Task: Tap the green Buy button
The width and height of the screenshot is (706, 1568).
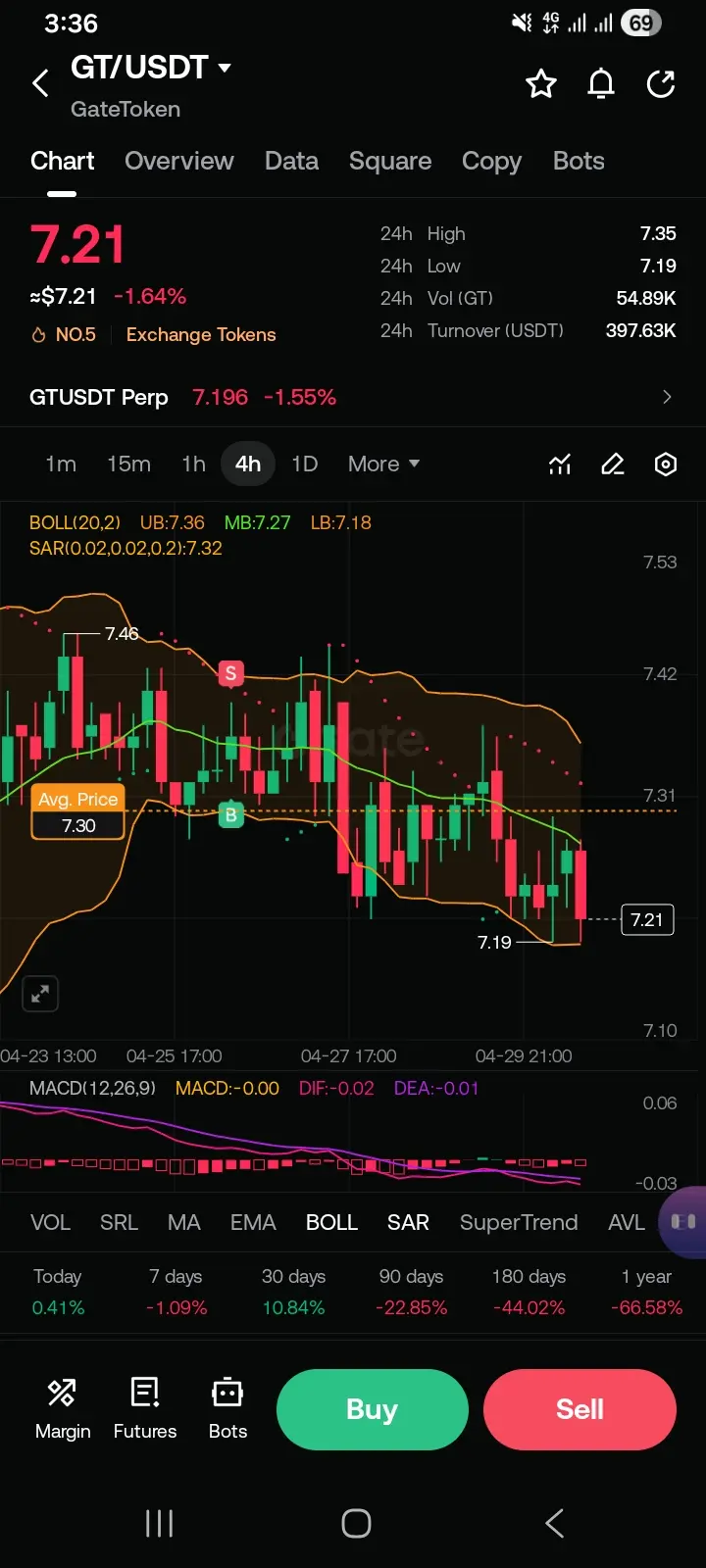Action: pos(372,1409)
